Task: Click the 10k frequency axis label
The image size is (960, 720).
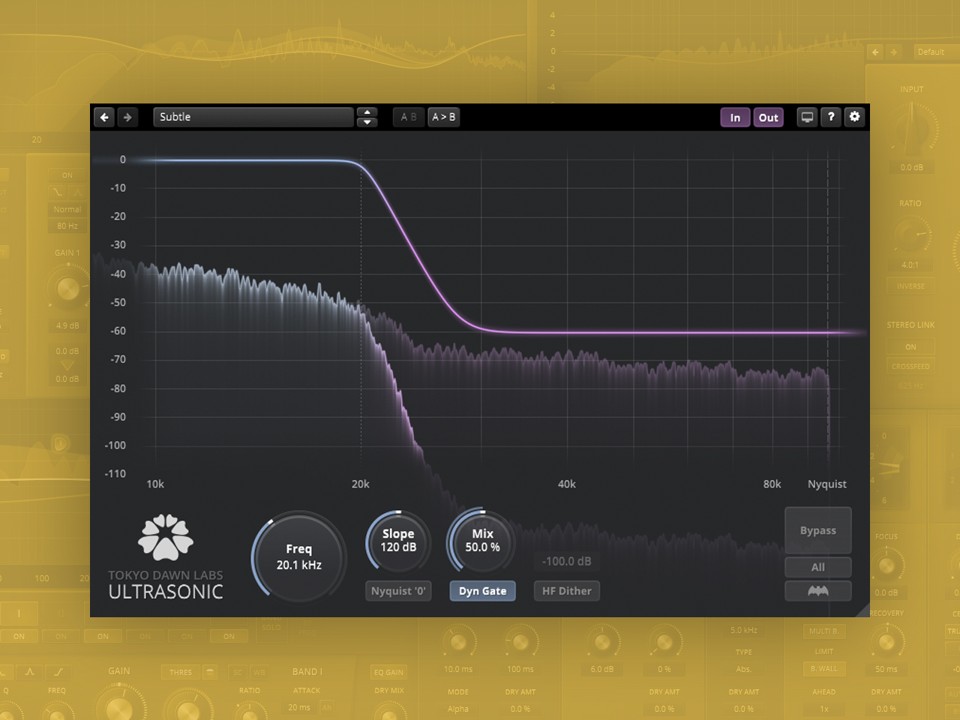Action: (155, 484)
